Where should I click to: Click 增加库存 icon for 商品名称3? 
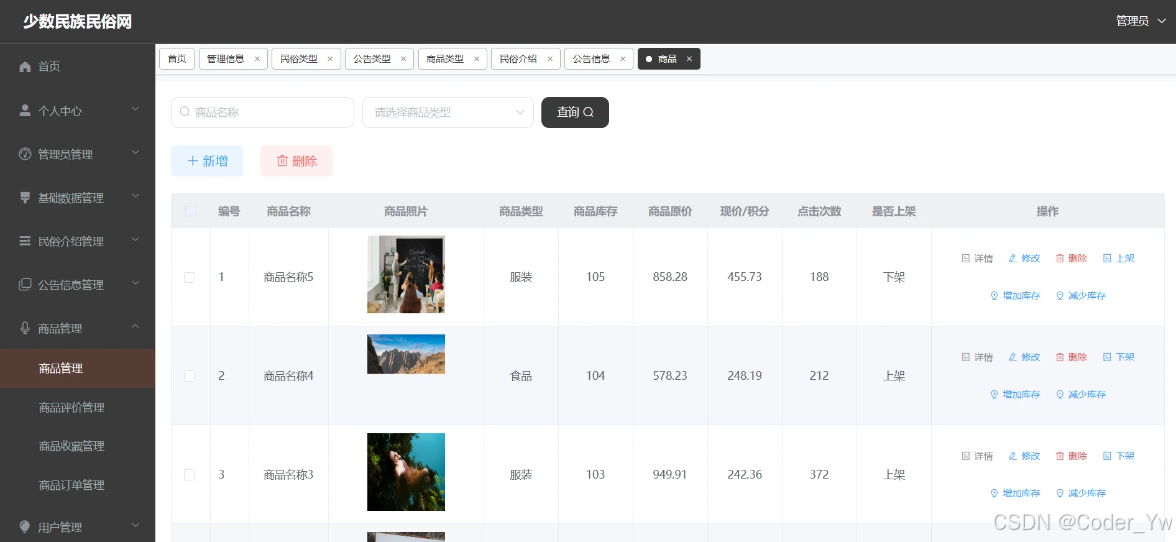994,493
